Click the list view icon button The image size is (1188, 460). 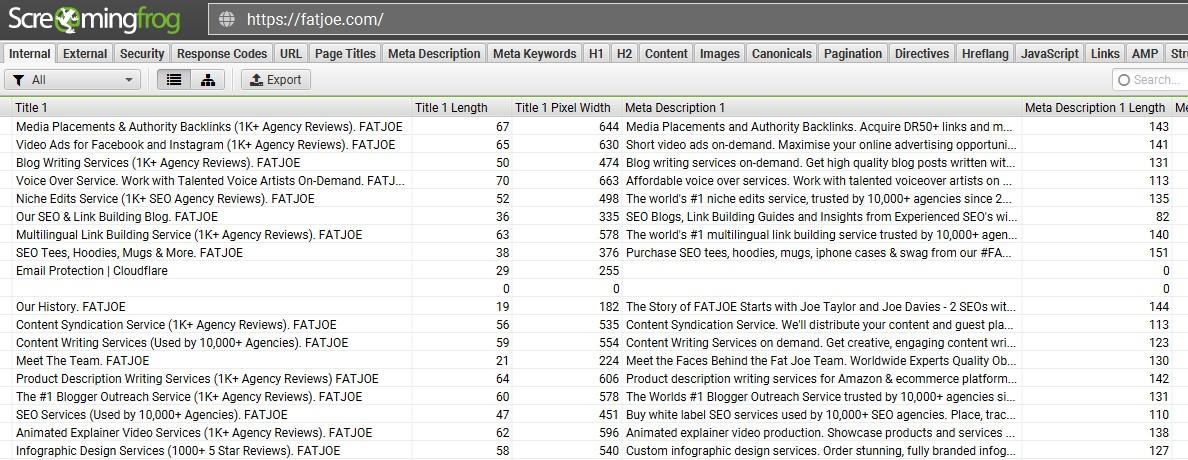tap(174, 80)
